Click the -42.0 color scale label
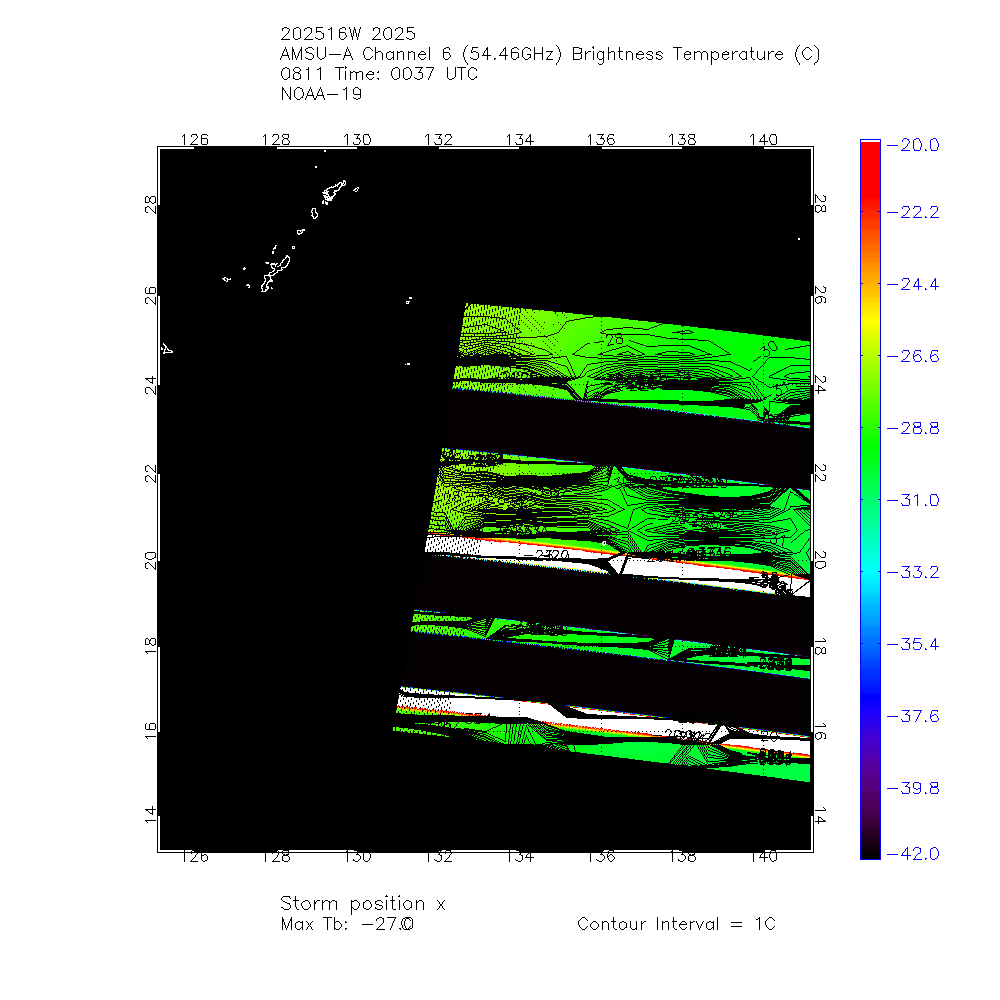 tap(913, 854)
